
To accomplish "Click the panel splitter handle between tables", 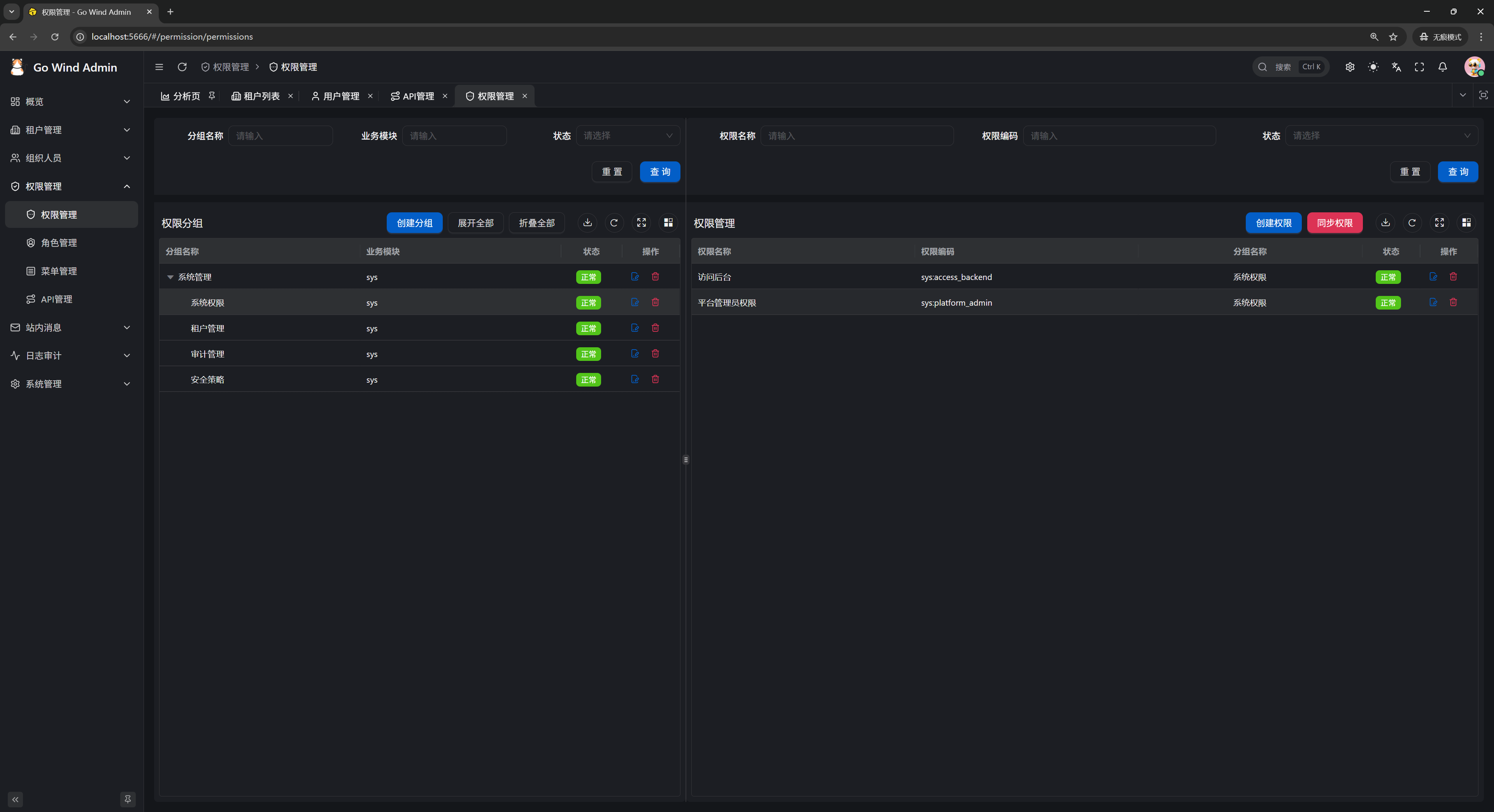I will pos(686,460).
